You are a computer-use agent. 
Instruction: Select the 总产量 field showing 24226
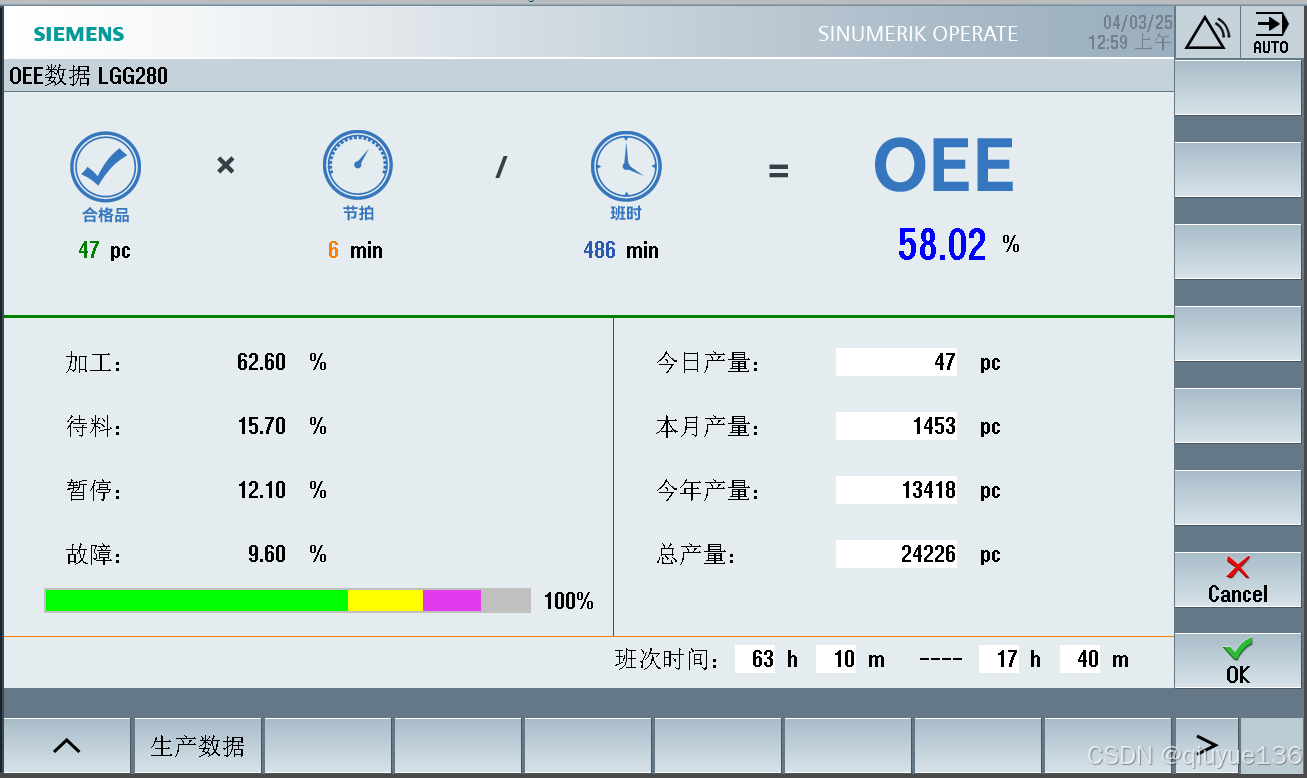tap(896, 554)
